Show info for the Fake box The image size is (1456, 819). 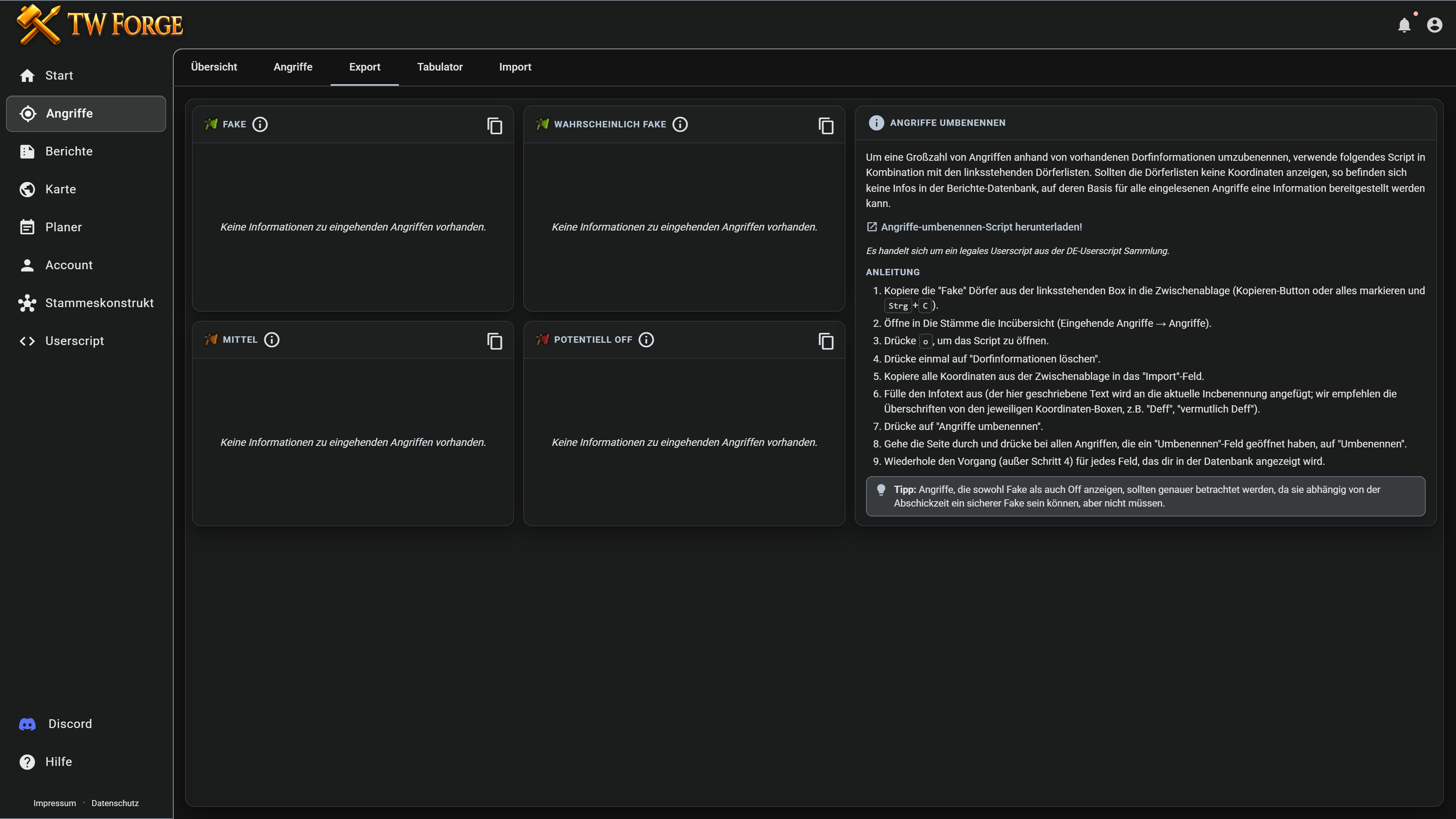[x=260, y=124]
